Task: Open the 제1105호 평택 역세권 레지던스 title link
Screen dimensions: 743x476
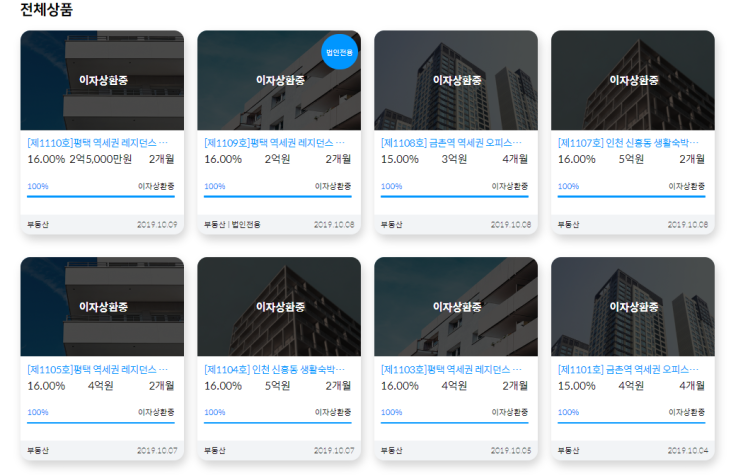Action: coord(98,369)
